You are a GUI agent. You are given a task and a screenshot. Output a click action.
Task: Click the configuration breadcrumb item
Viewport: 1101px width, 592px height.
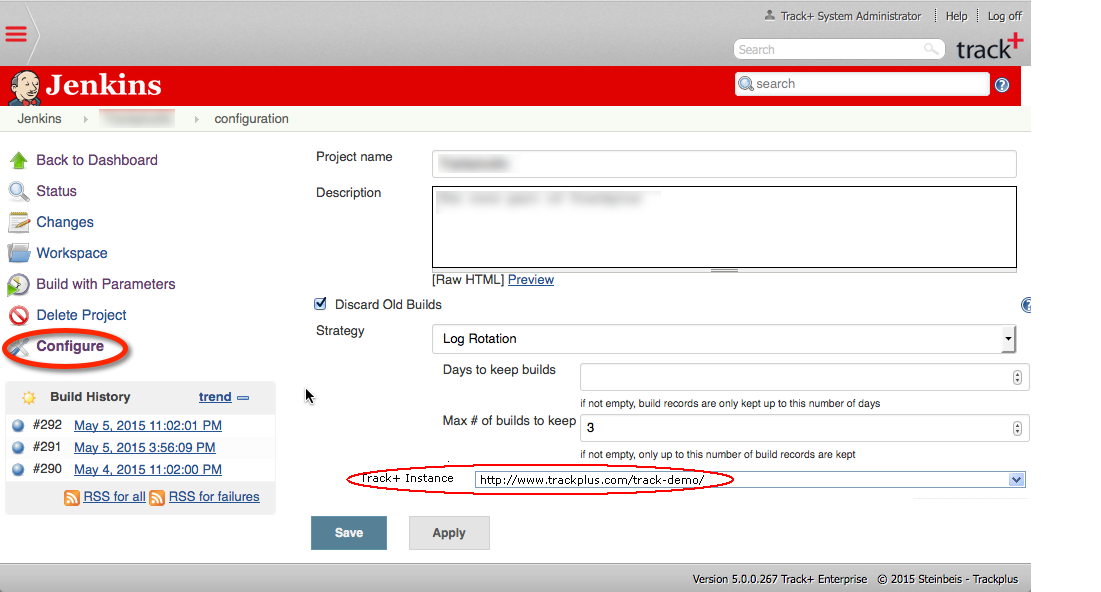(x=251, y=118)
